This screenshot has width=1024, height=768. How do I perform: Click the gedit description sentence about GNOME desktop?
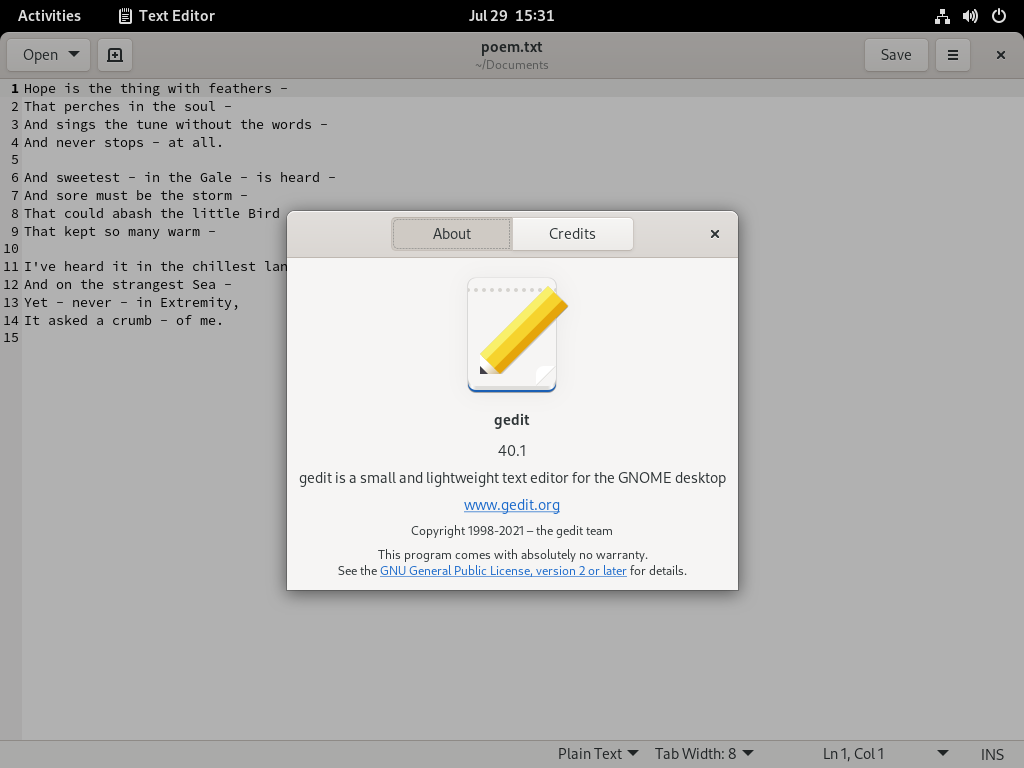coord(513,478)
